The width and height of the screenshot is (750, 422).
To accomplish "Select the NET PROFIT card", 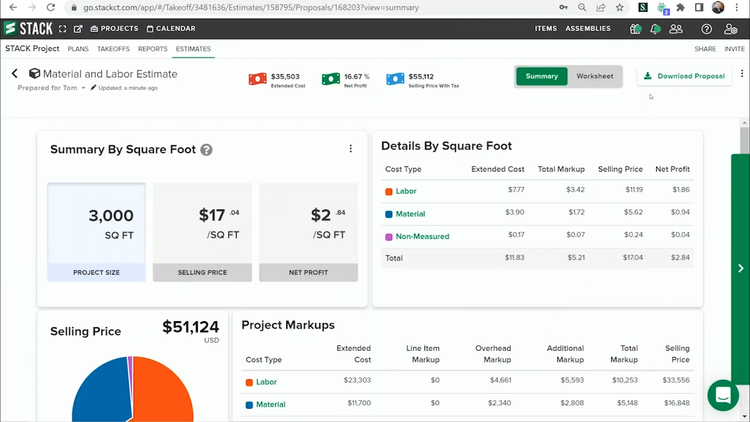I will pyautogui.click(x=309, y=232).
